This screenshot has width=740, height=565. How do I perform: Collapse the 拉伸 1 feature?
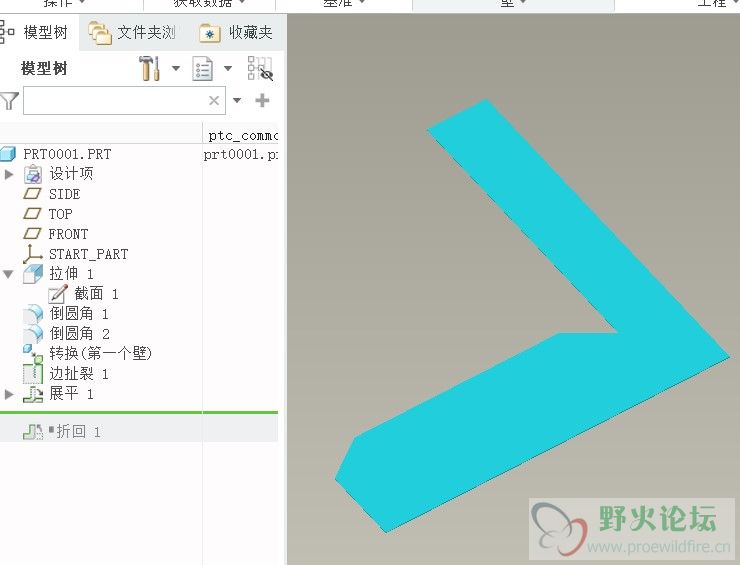(x=8, y=274)
